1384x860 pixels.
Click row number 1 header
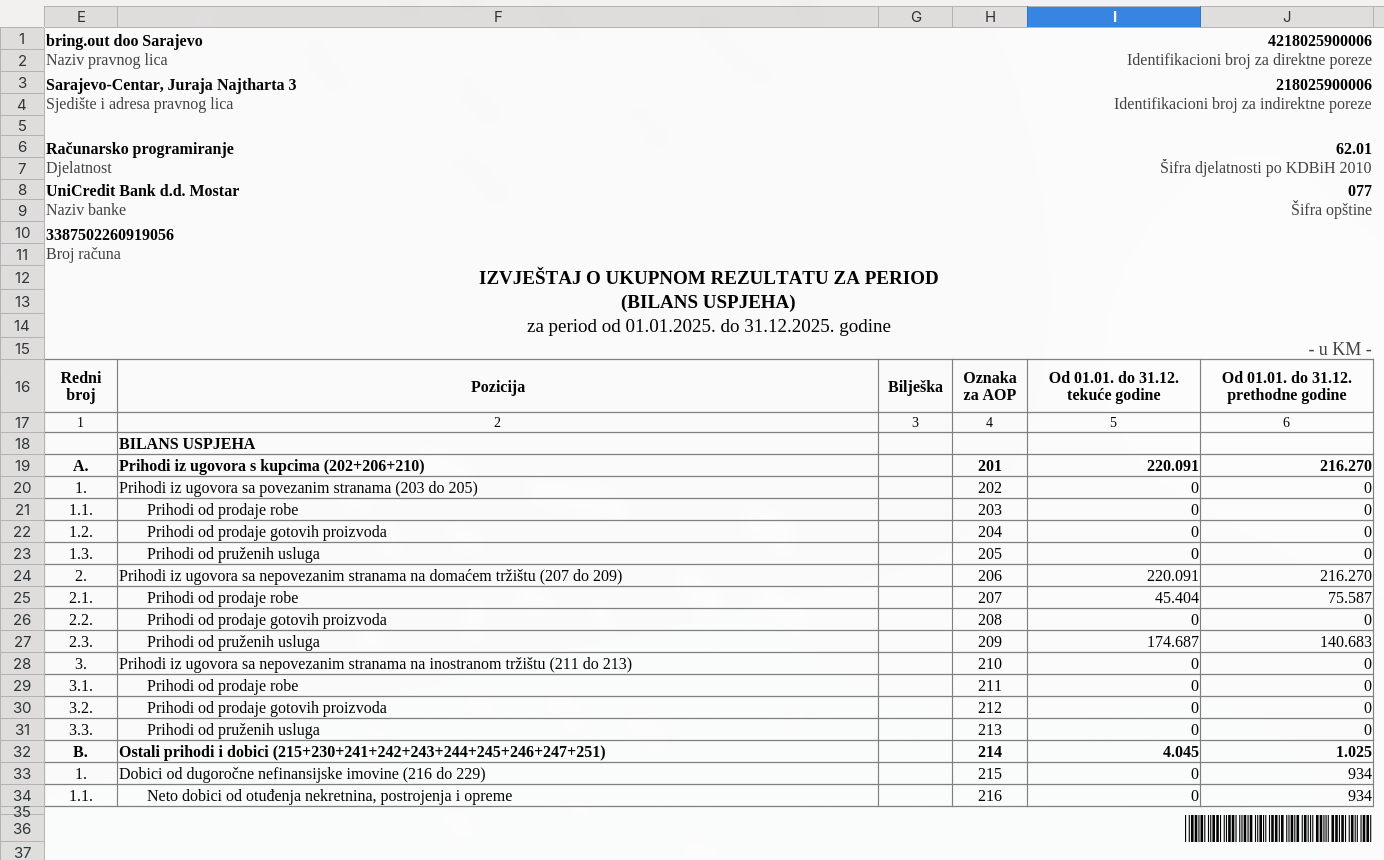pyautogui.click(x=22, y=39)
